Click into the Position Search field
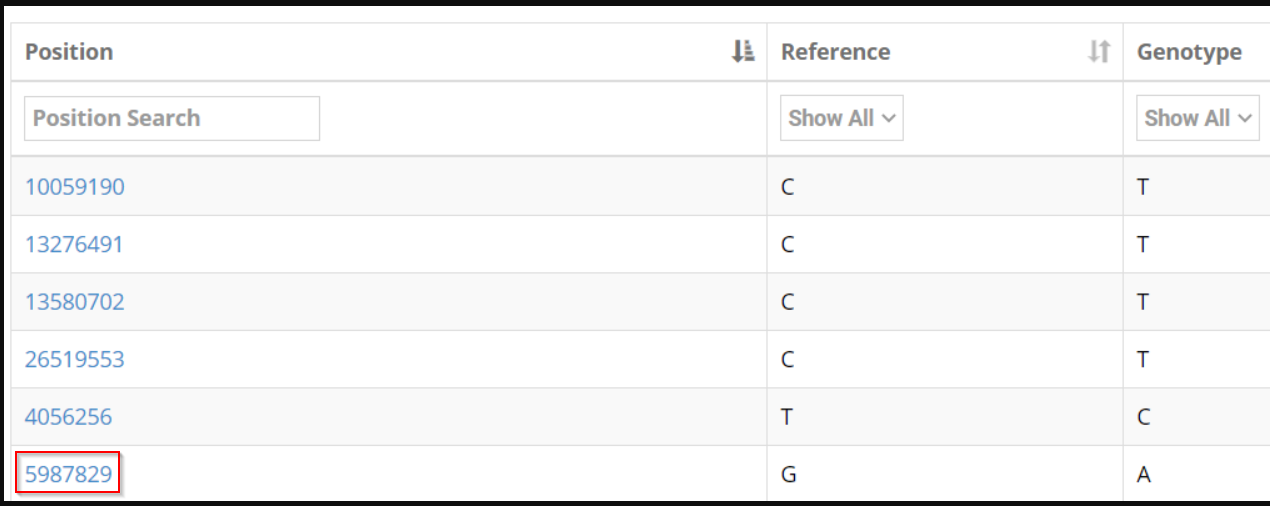1270x506 pixels. pyautogui.click(x=172, y=118)
